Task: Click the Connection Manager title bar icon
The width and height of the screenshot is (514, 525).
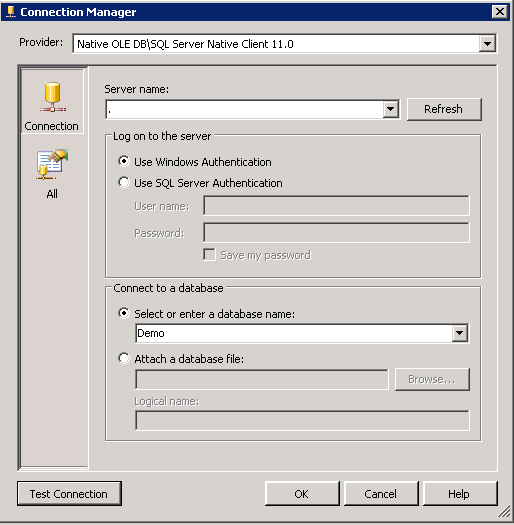Action: point(11,12)
